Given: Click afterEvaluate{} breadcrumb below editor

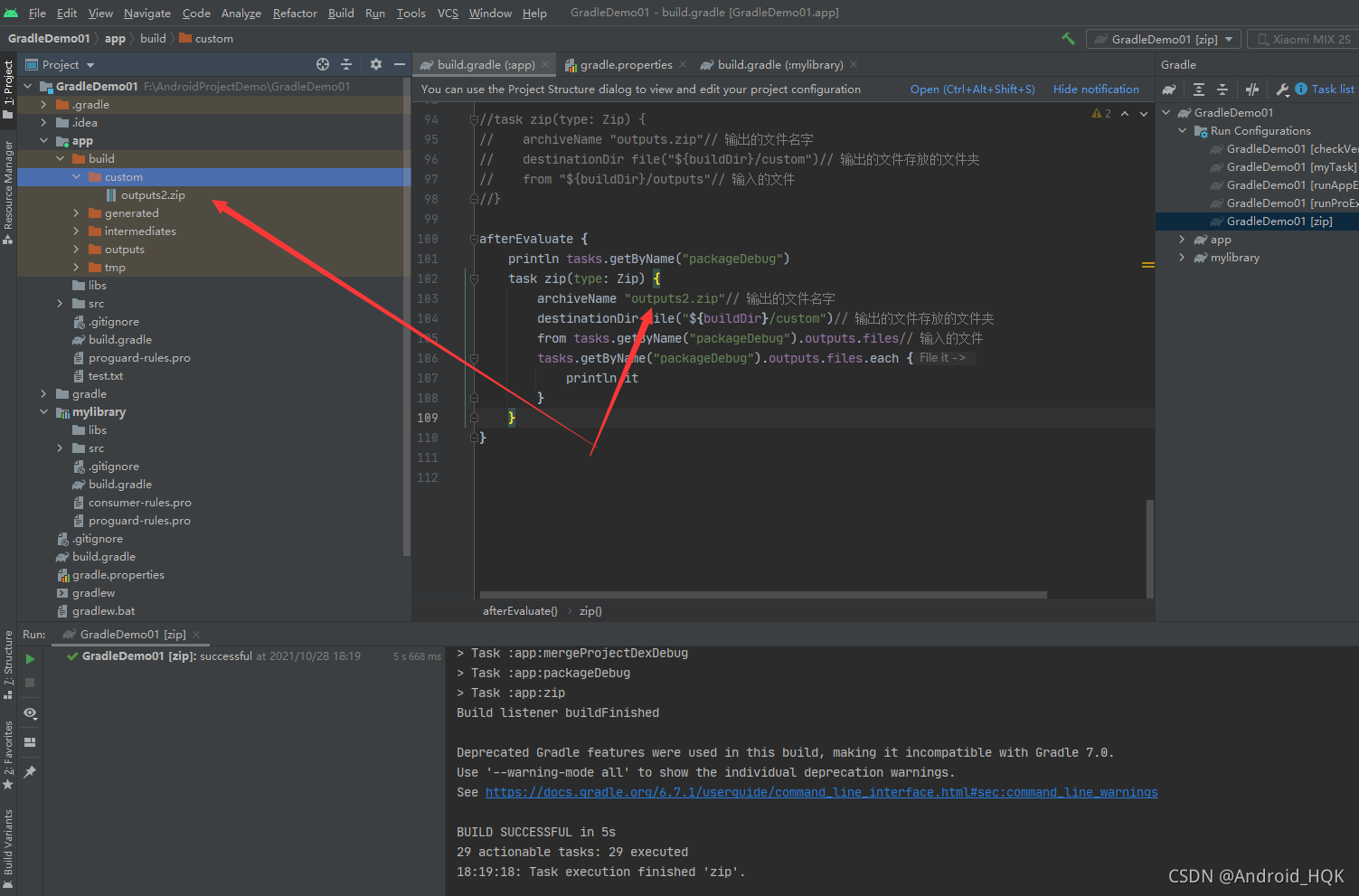Looking at the screenshot, I should pos(520,611).
